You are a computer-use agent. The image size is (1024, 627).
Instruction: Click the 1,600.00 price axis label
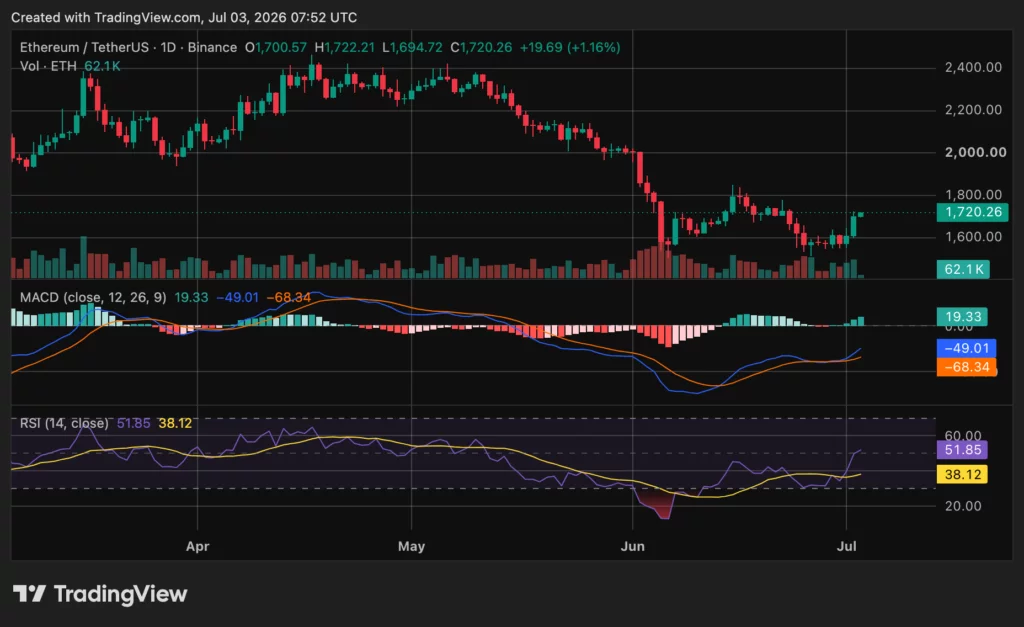[973, 236]
